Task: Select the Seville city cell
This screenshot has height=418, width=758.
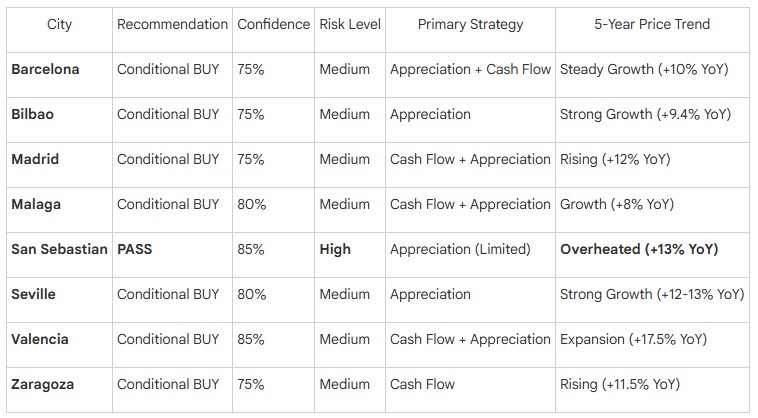Action: (x=33, y=294)
